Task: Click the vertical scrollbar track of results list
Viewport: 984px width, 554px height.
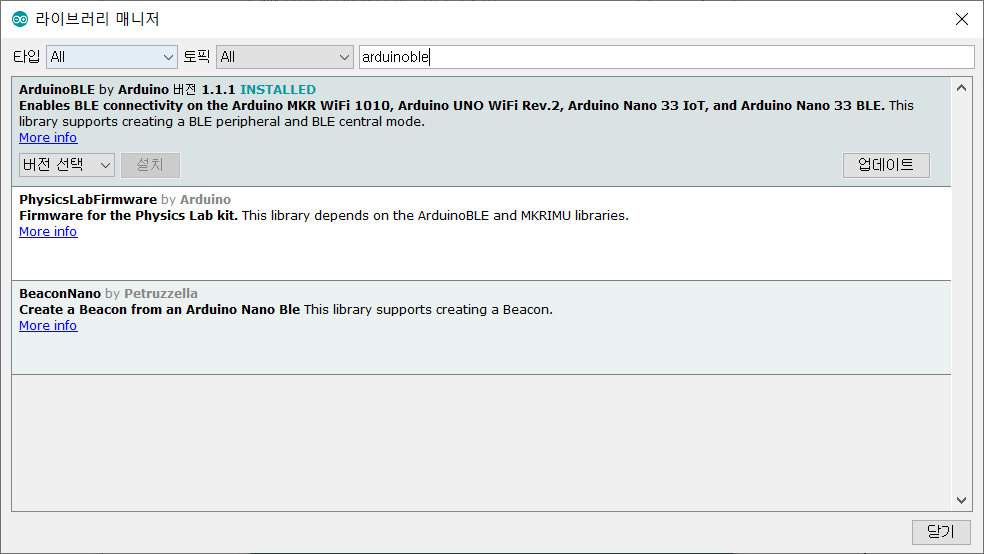Action: [961, 294]
